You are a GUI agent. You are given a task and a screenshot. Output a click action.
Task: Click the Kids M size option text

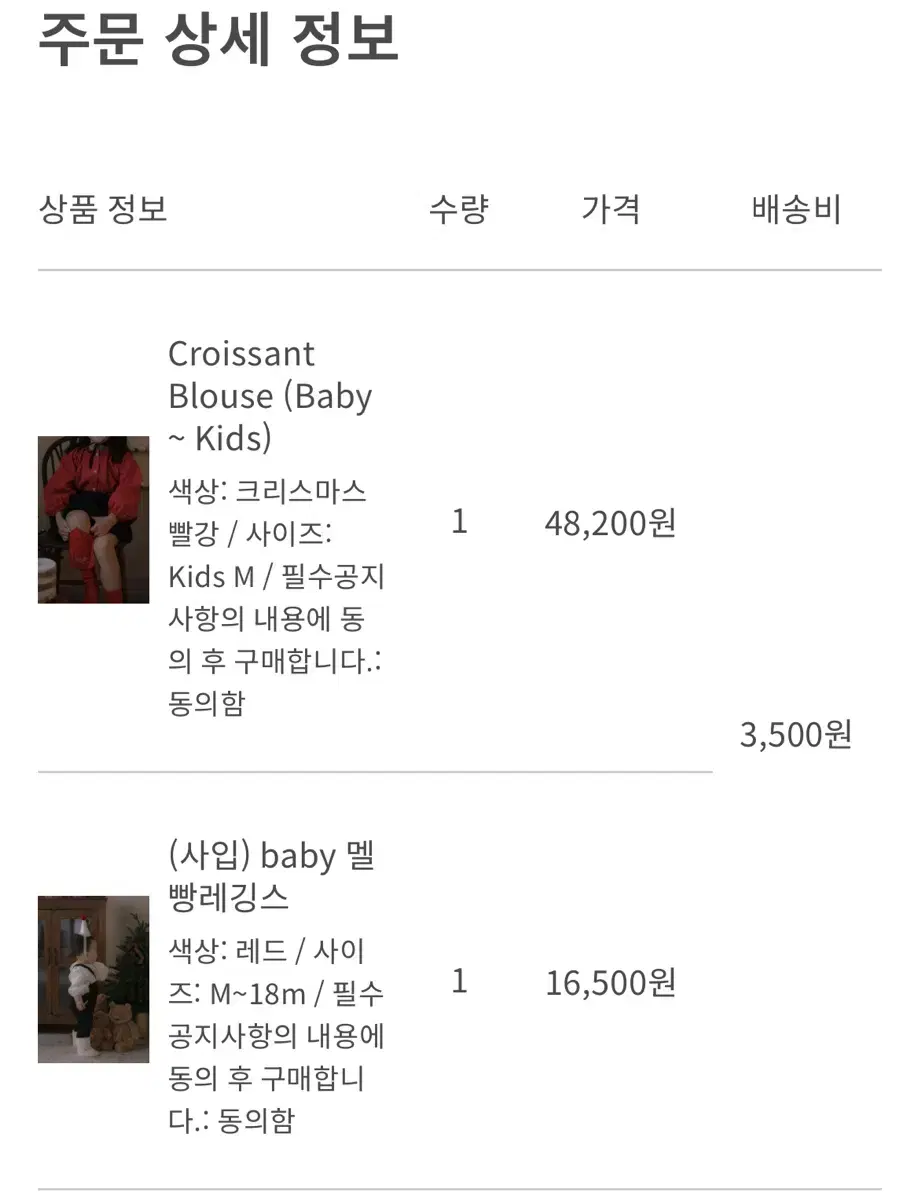(211, 577)
